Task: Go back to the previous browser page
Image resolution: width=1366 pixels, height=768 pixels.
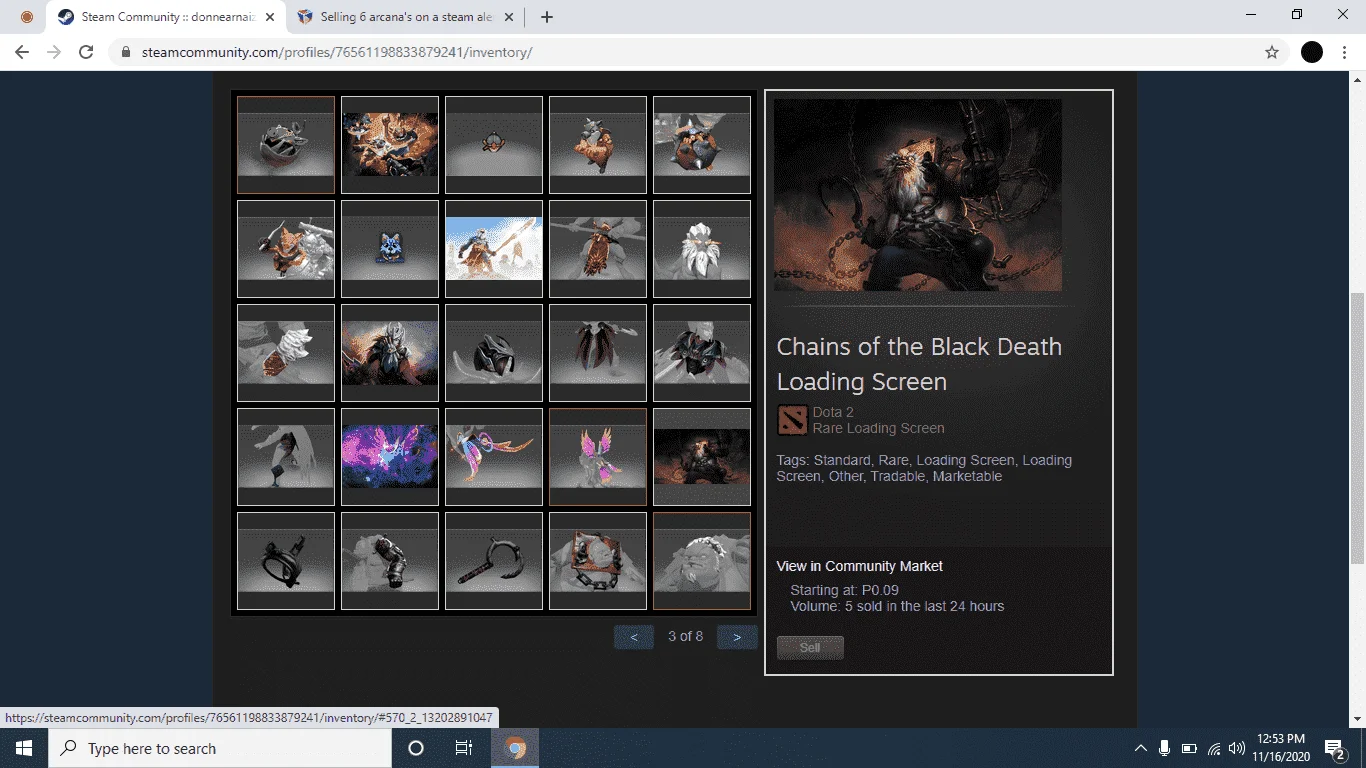Action: tap(22, 52)
